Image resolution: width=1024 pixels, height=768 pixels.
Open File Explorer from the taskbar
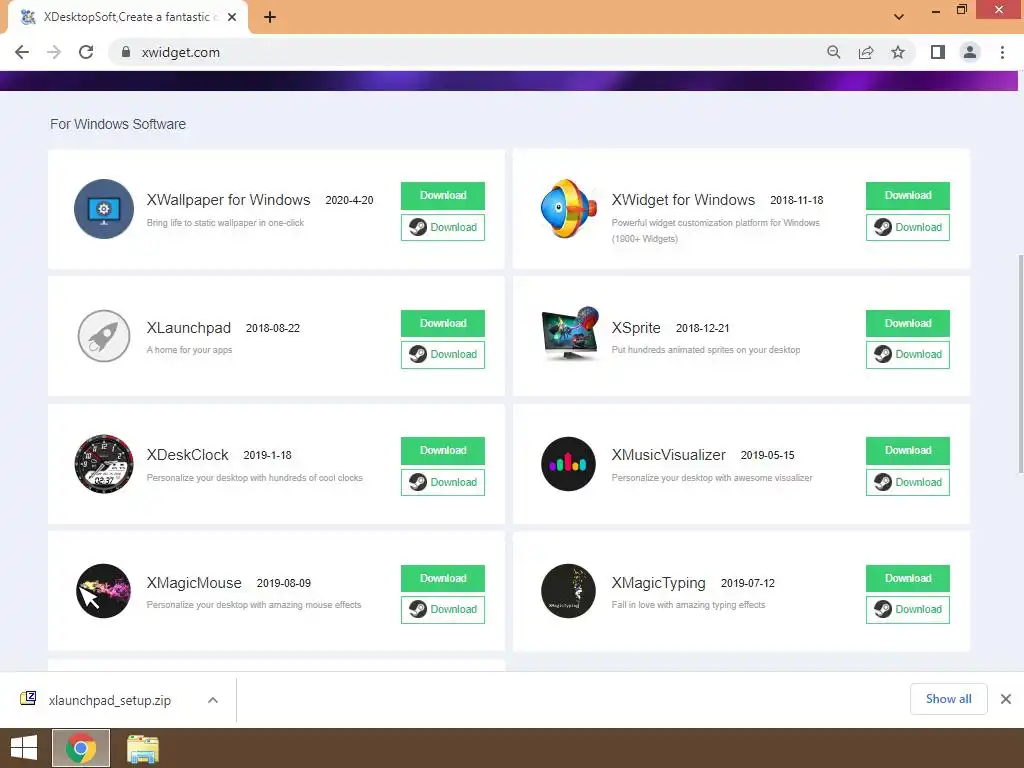[142, 748]
